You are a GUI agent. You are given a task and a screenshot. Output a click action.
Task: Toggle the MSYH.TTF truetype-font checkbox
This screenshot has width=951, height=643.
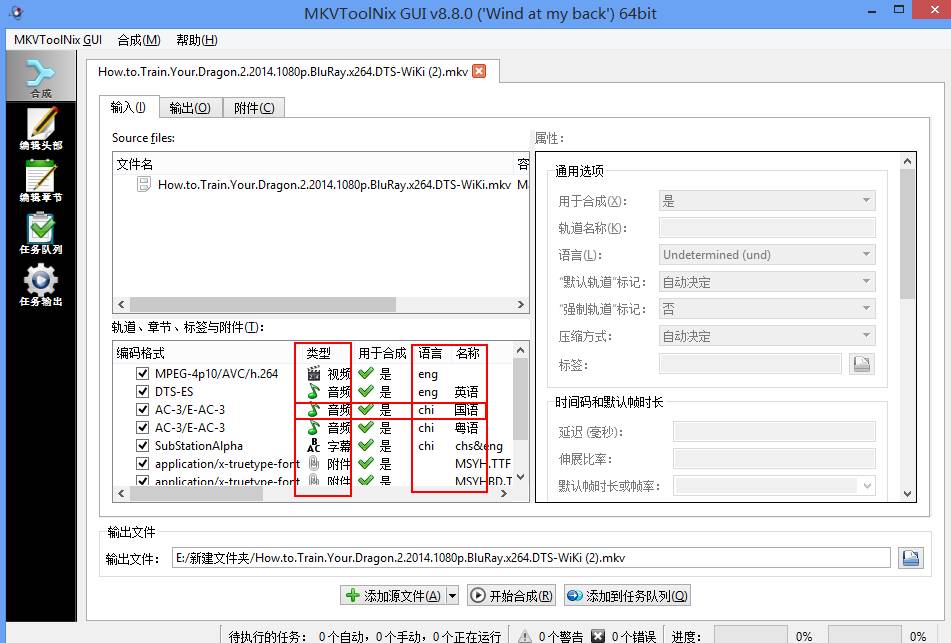pos(143,464)
